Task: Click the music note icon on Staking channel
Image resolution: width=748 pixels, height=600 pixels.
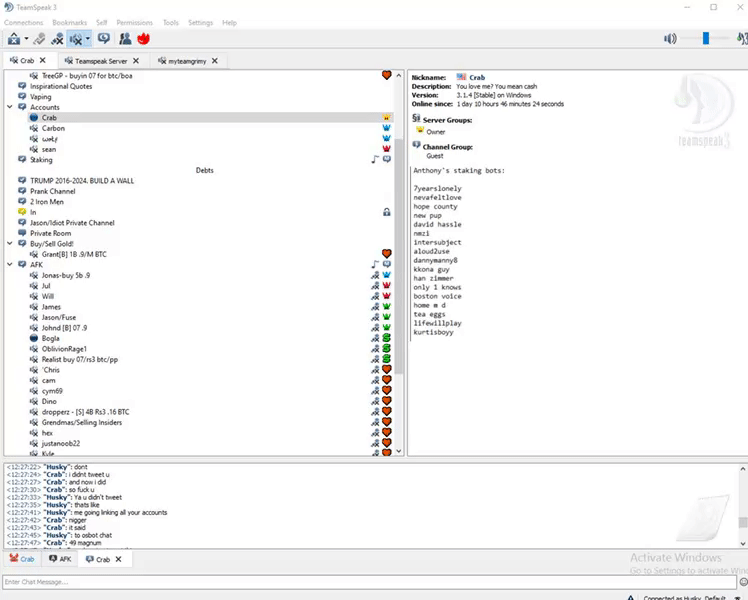Action: 375,159
